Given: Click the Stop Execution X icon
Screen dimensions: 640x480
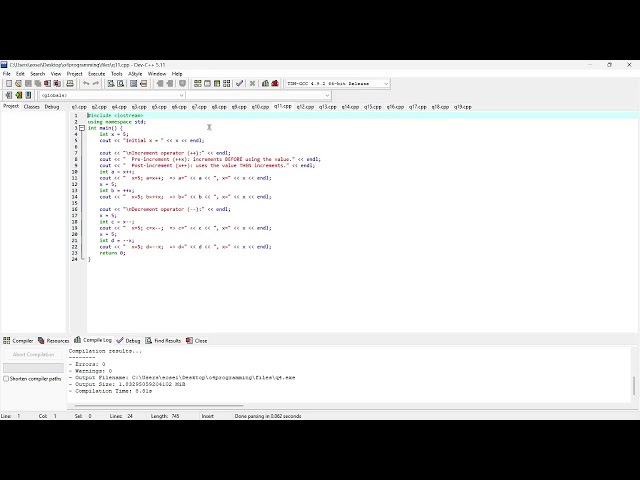Looking at the screenshot, I should (252, 83).
